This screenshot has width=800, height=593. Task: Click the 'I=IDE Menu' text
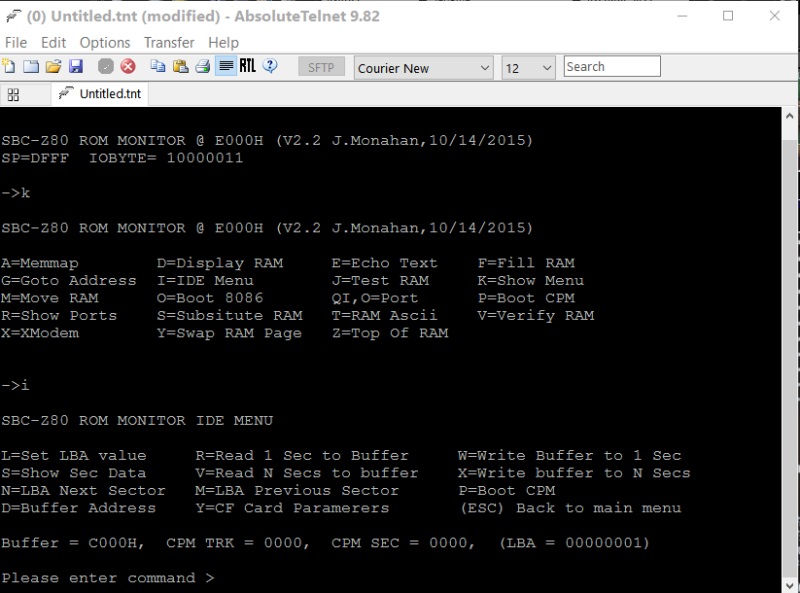tap(205, 281)
